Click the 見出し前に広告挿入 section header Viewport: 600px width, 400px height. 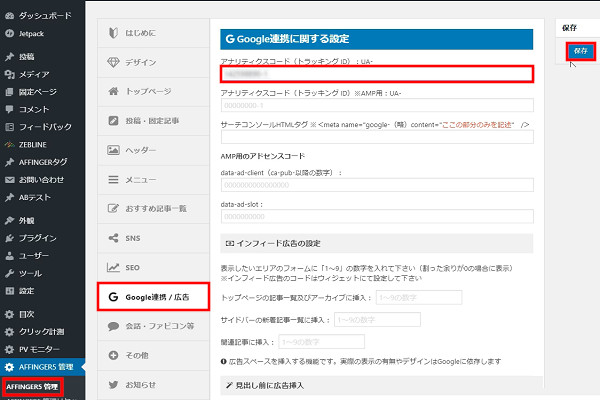(381, 385)
